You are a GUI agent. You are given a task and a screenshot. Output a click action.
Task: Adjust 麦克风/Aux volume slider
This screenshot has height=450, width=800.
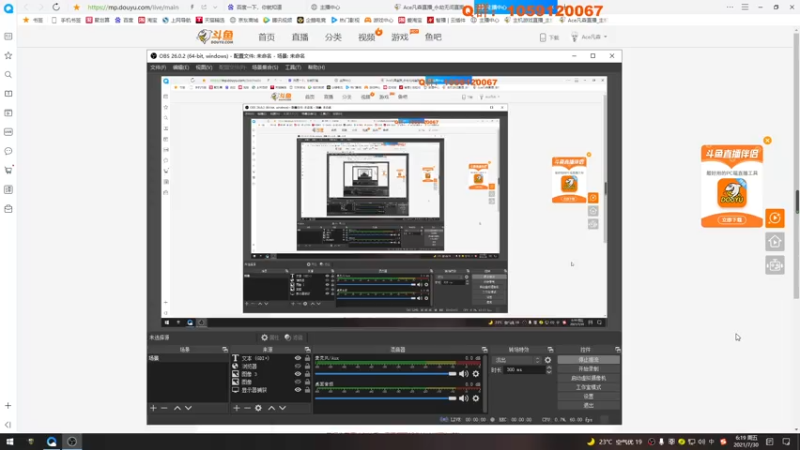point(385,374)
